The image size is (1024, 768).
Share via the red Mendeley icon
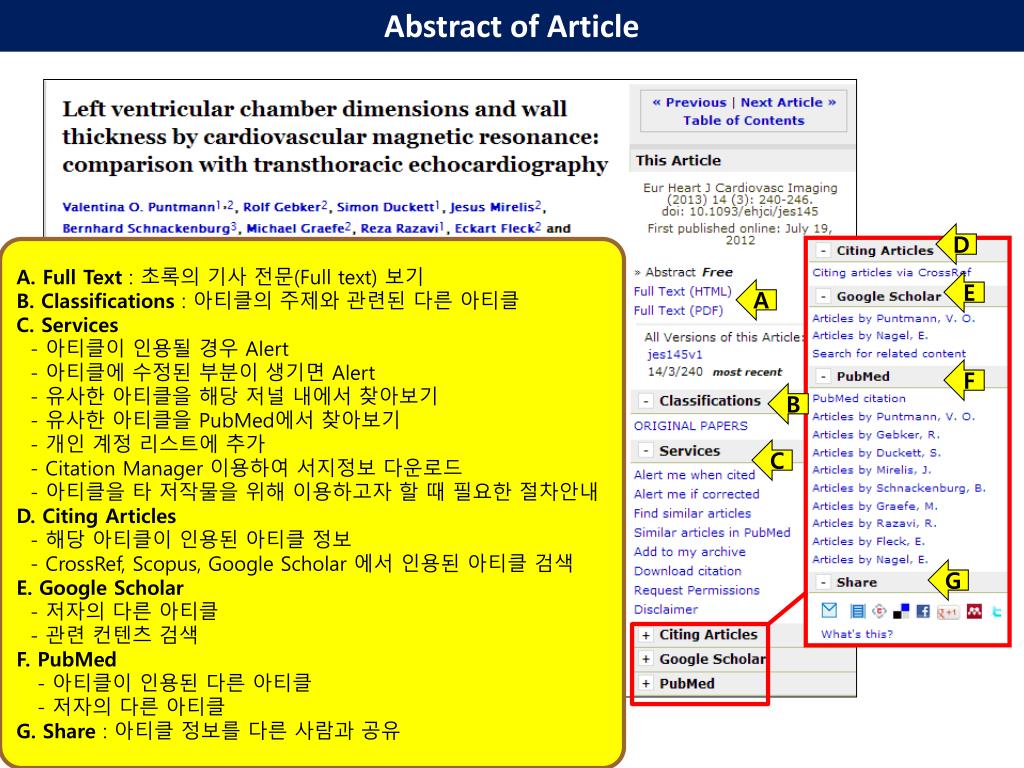pyautogui.click(x=974, y=611)
